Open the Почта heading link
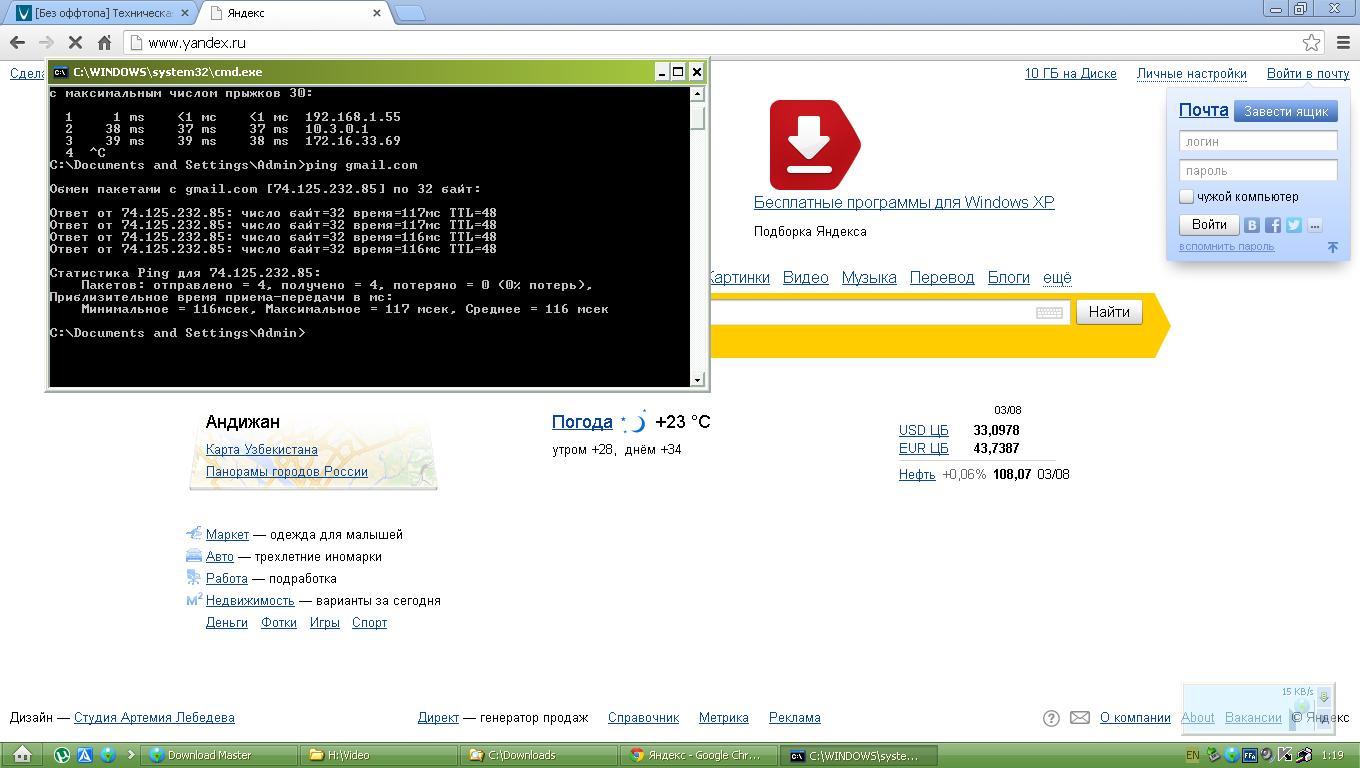 click(1203, 110)
